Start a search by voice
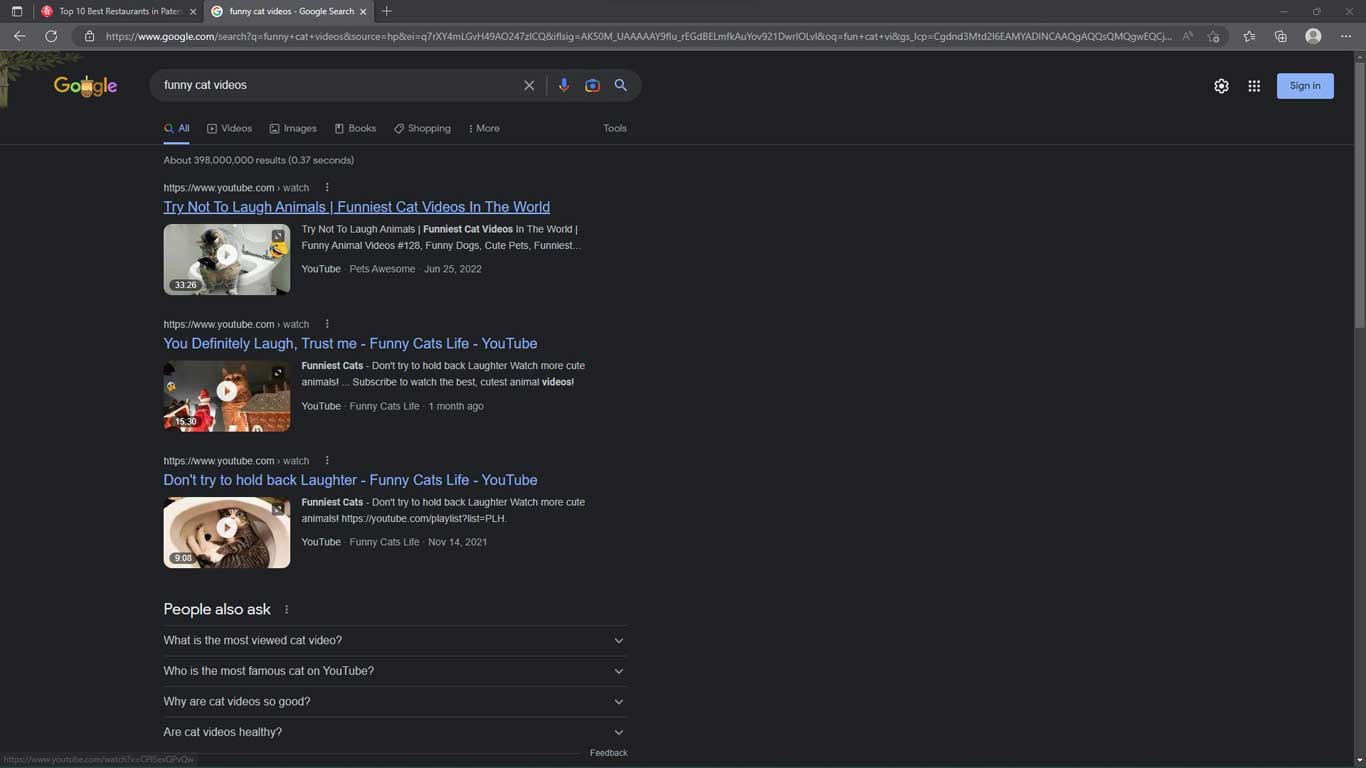1366x768 pixels. (564, 85)
